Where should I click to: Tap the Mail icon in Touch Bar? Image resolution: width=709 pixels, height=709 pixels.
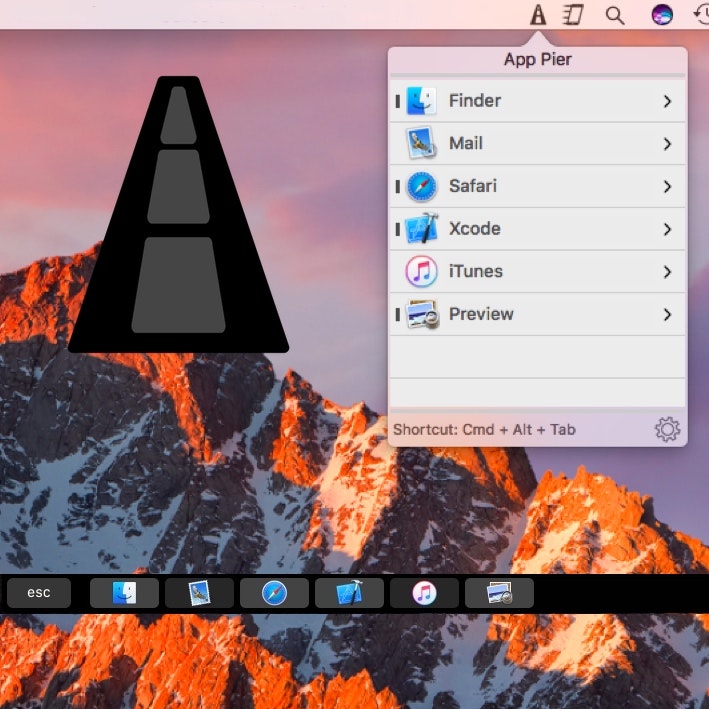coord(199,593)
